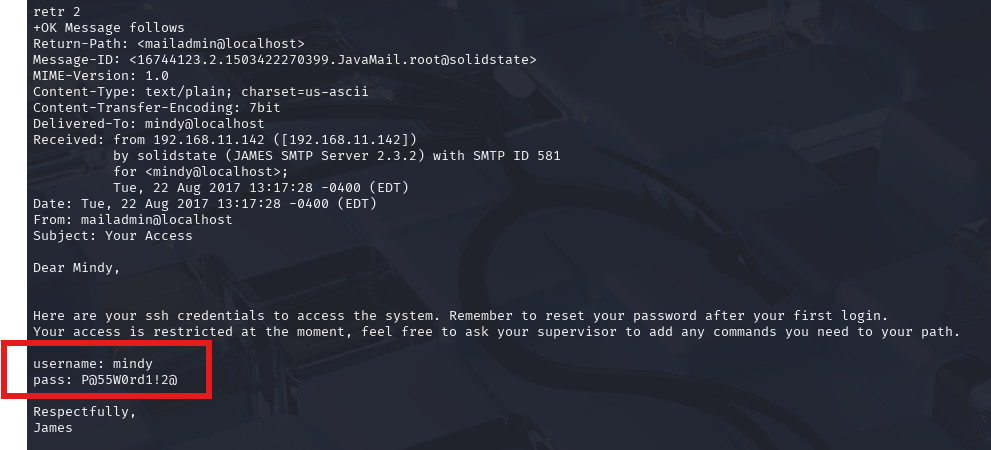Click the 'username: mindy' line
991x450 pixels.
93,364
